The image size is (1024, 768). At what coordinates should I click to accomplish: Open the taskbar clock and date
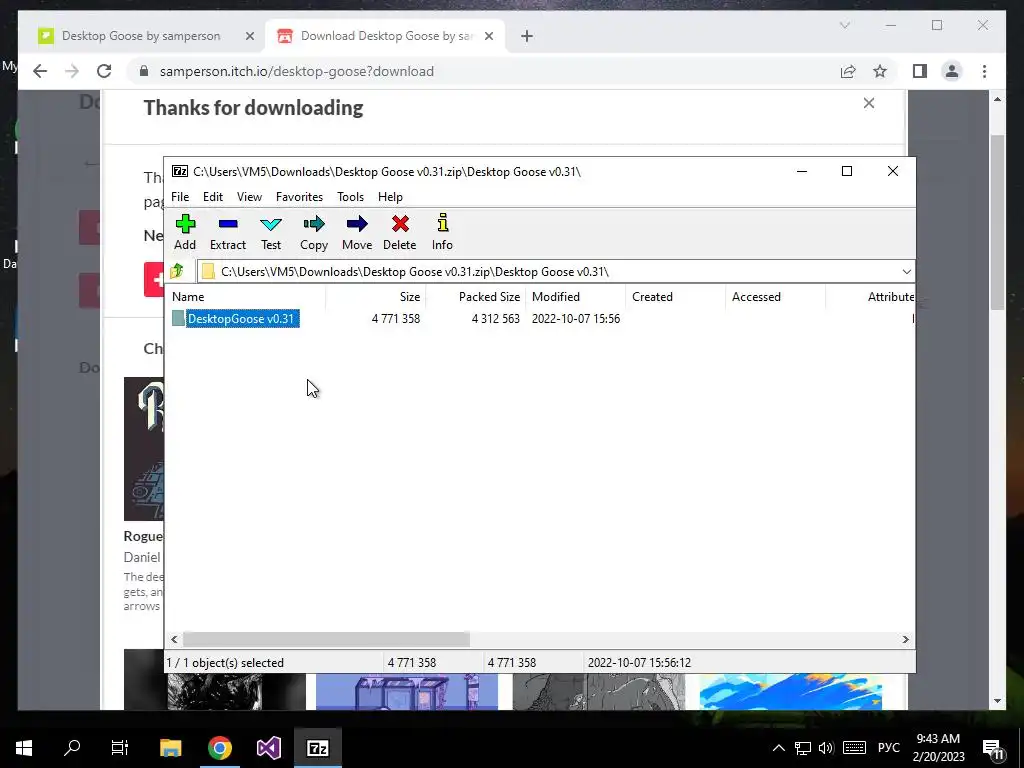(x=938, y=748)
